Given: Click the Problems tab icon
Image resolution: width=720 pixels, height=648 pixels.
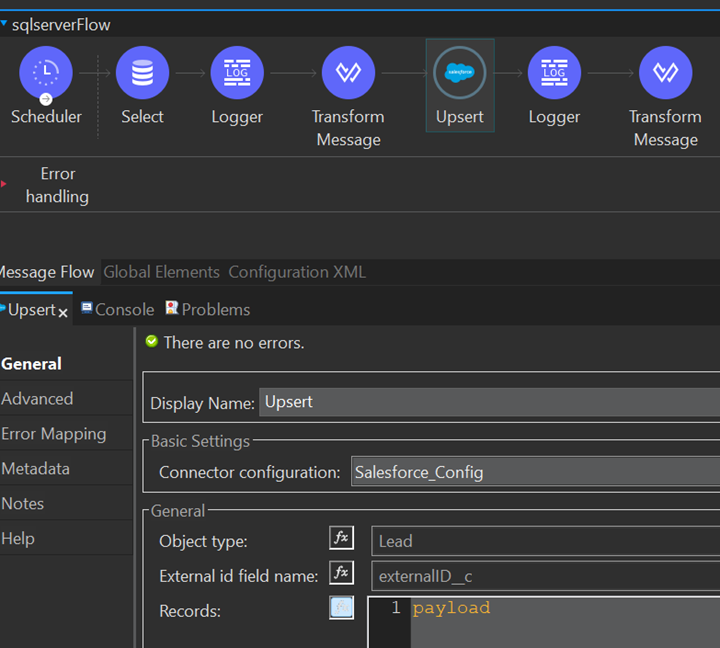Looking at the screenshot, I should point(172,308).
